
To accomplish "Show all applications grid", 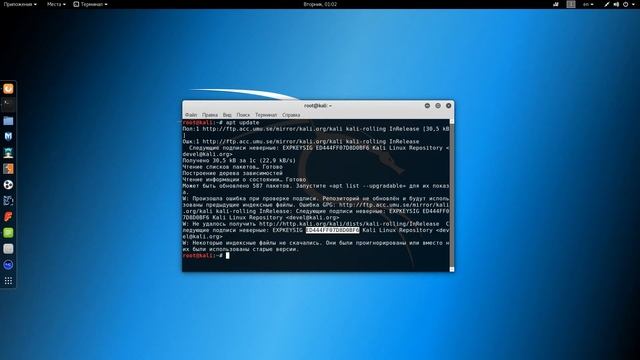I will pos(8,280).
